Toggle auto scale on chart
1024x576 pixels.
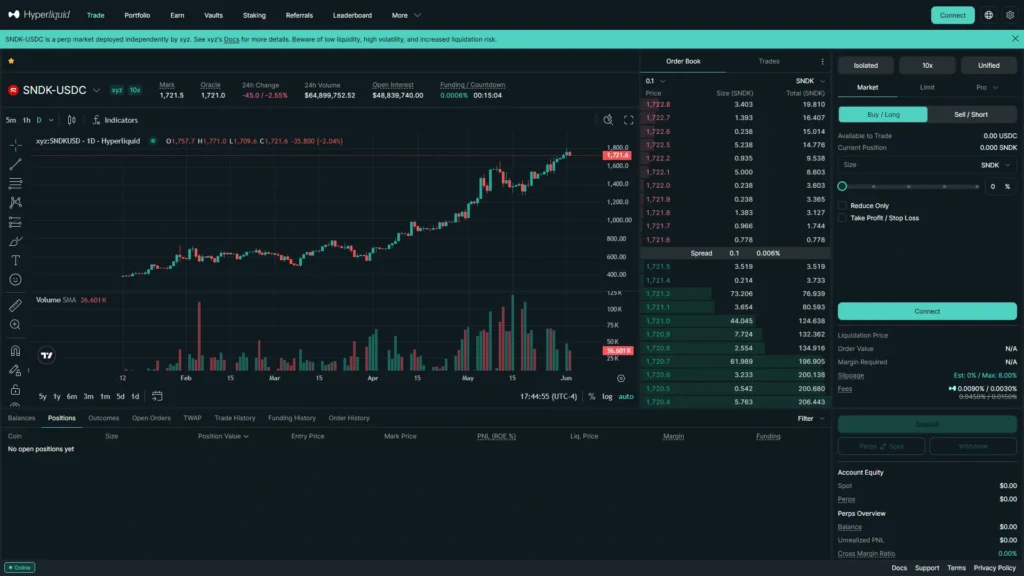626,396
